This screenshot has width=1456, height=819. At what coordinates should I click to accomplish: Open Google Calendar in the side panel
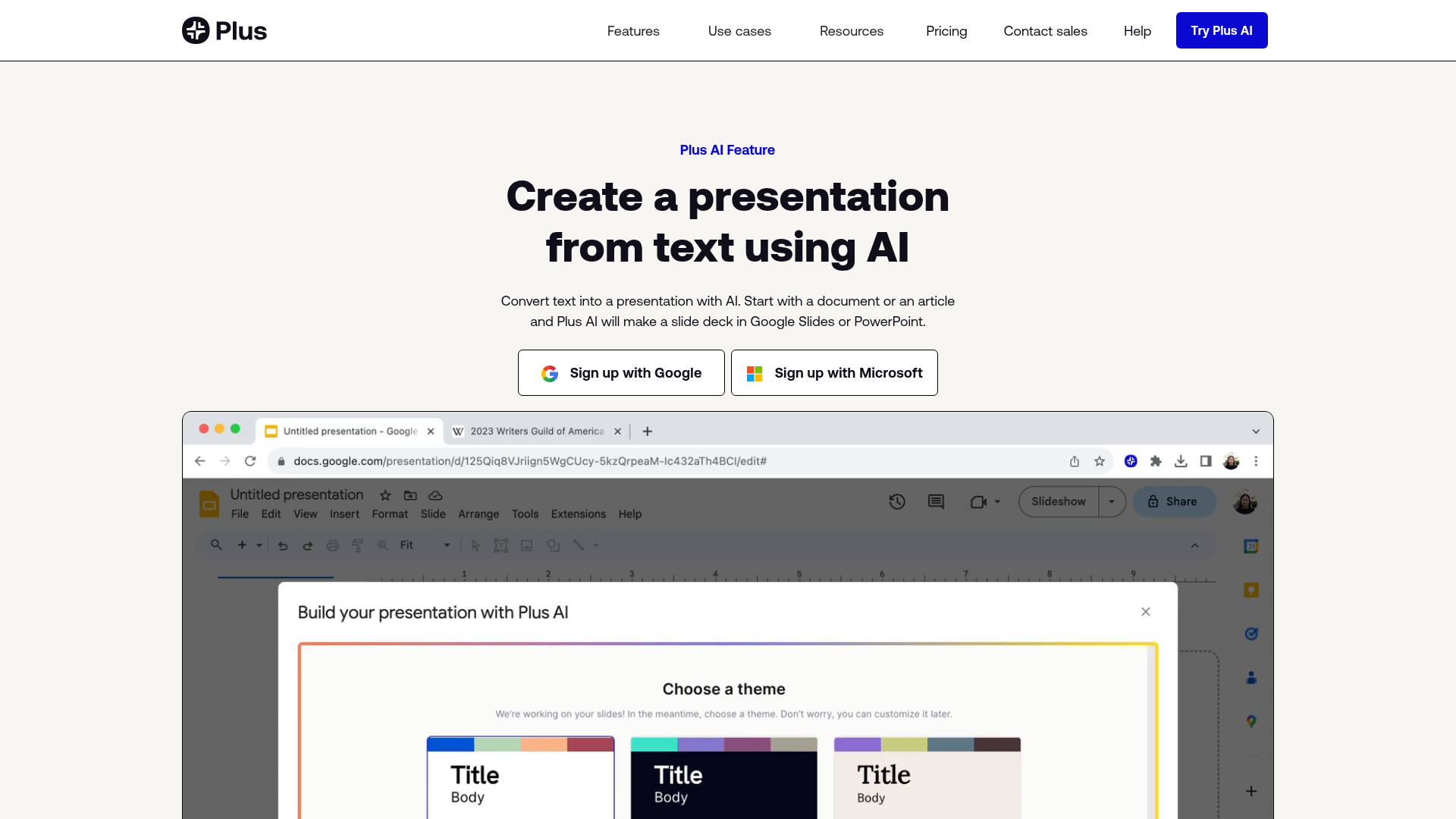pyautogui.click(x=1251, y=546)
